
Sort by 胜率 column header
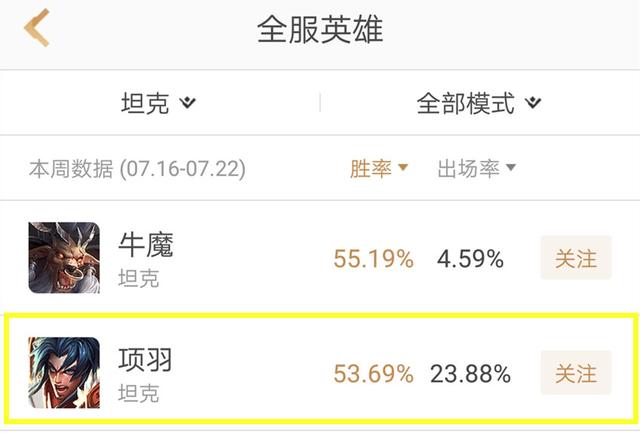click(x=370, y=168)
